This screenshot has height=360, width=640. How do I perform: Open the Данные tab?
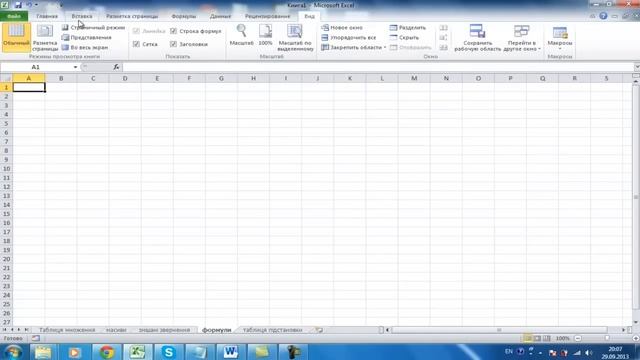click(x=220, y=16)
